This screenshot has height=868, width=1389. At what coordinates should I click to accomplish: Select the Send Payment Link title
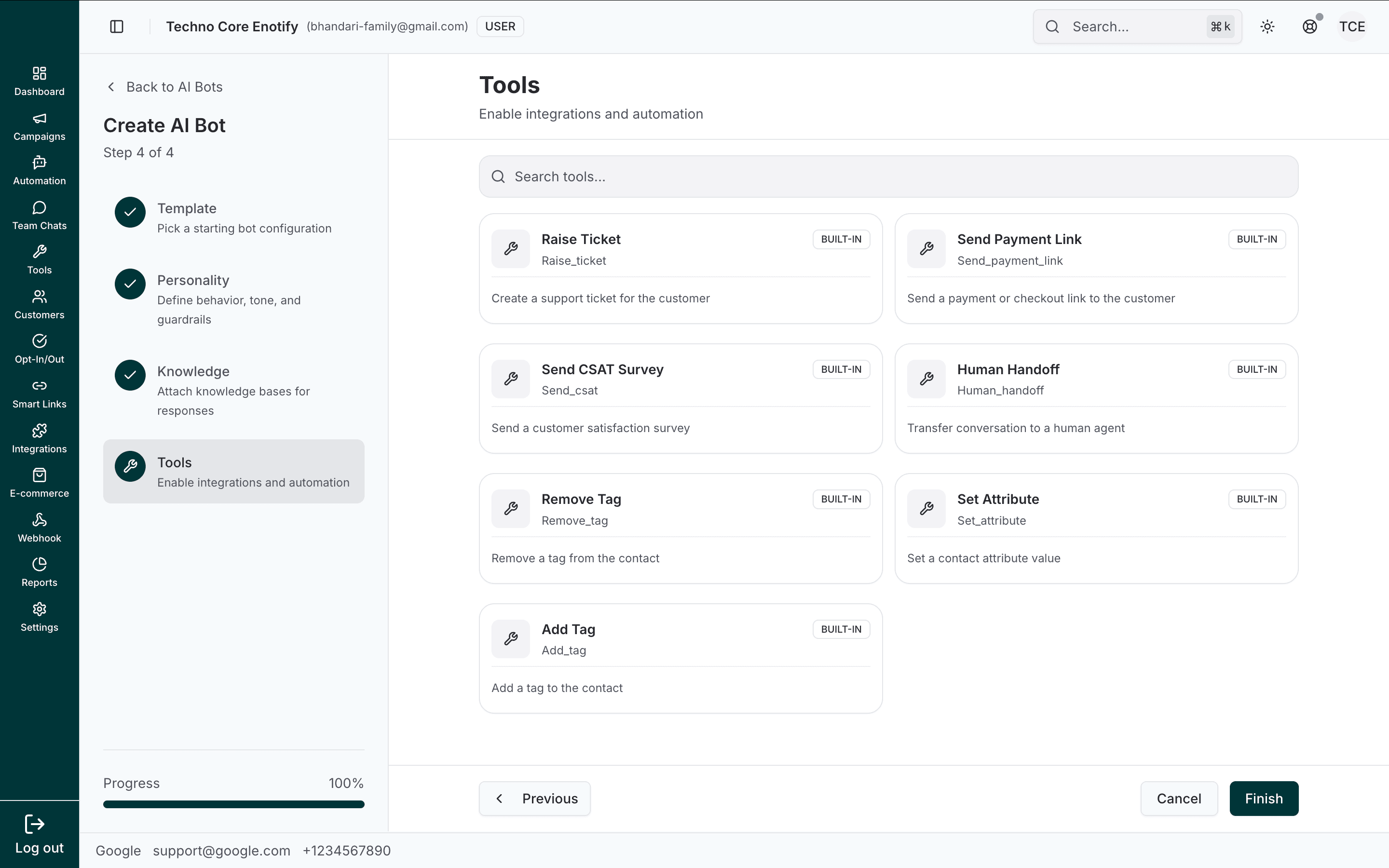click(x=1019, y=239)
